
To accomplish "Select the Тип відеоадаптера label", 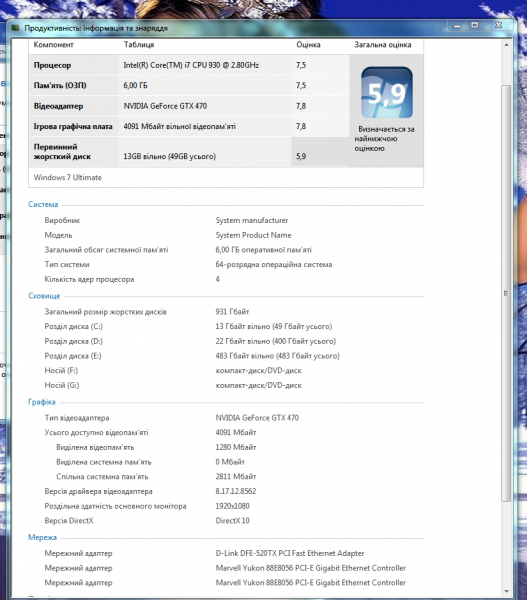I will (x=77, y=418).
